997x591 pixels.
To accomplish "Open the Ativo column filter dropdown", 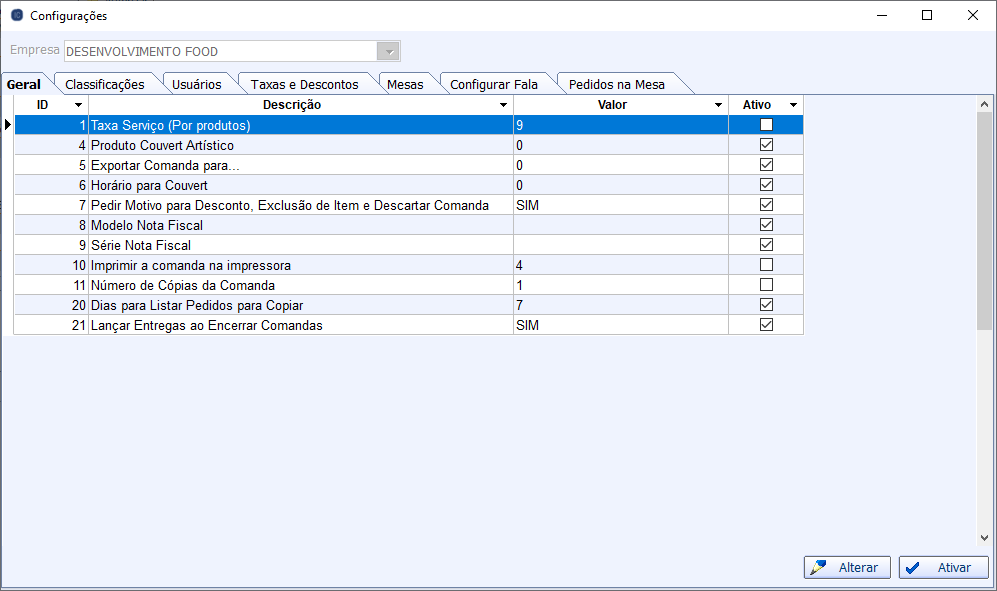I will coord(793,105).
